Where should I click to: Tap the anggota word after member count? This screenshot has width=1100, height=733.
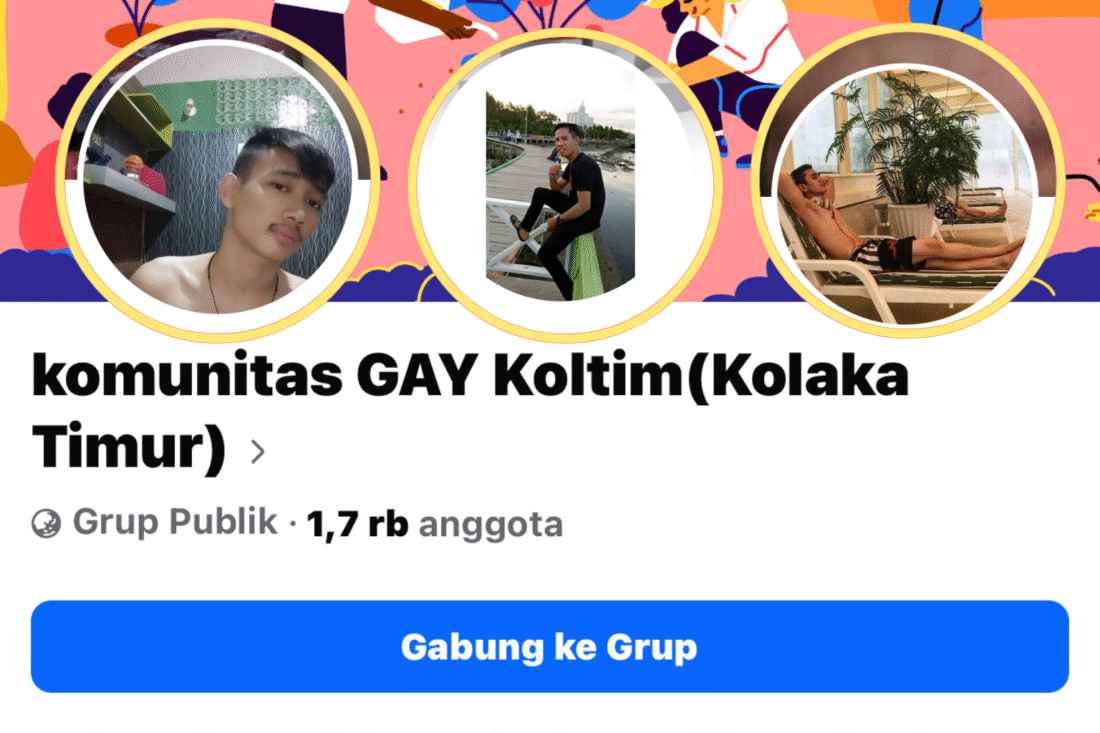(x=491, y=525)
